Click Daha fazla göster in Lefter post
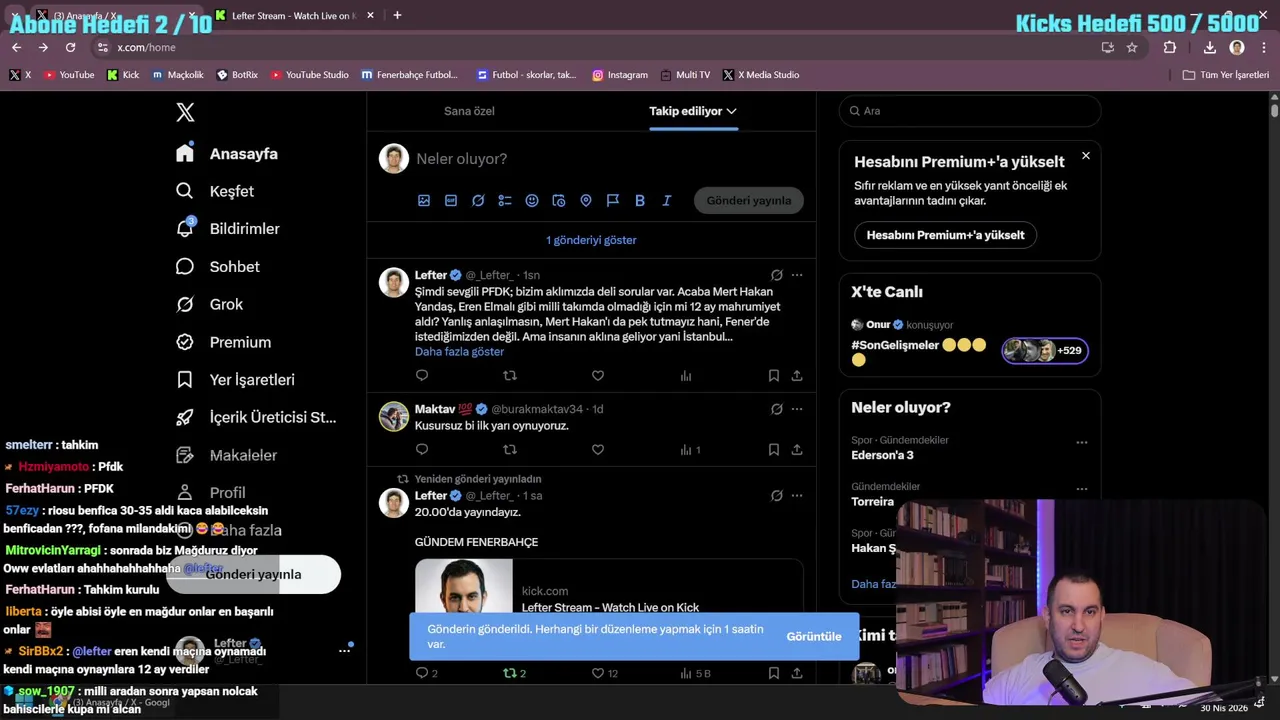The height and width of the screenshot is (720, 1280). [459, 352]
